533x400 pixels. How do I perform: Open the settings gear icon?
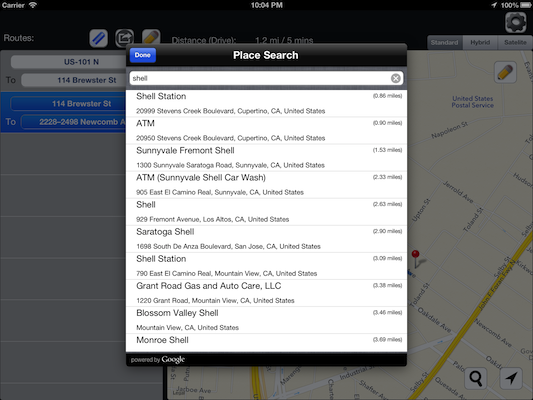click(x=516, y=22)
